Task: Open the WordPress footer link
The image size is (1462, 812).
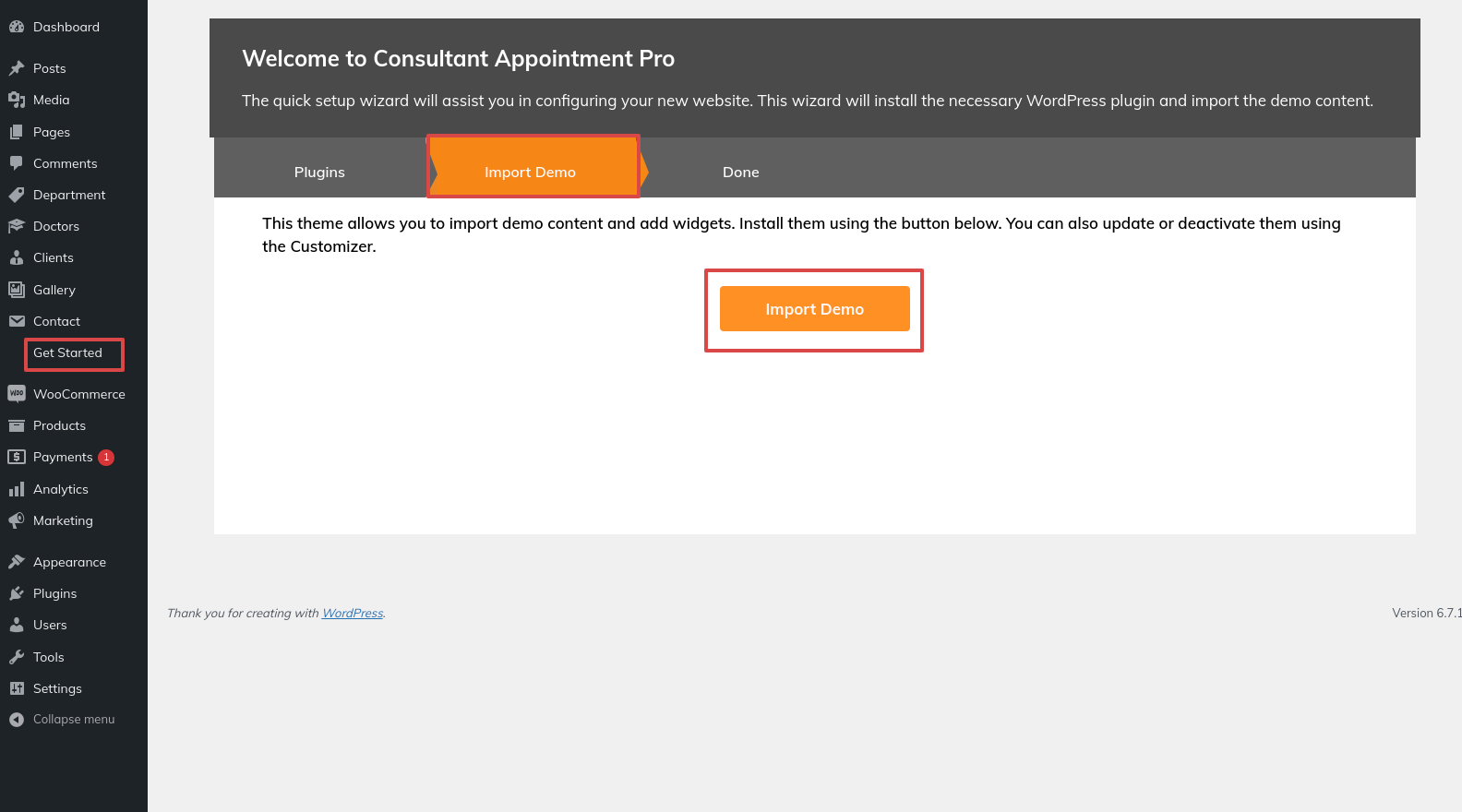Action: click(x=353, y=614)
